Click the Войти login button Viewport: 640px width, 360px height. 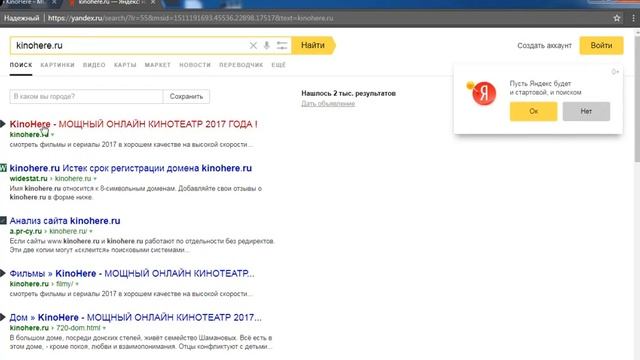601,45
